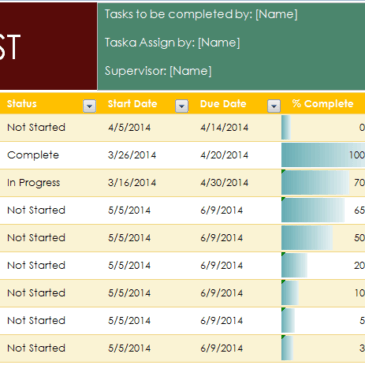This screenshot has width=365, height=365.
Task: Click the 20% complete progress bar
Action: click(x=294, y=266)
